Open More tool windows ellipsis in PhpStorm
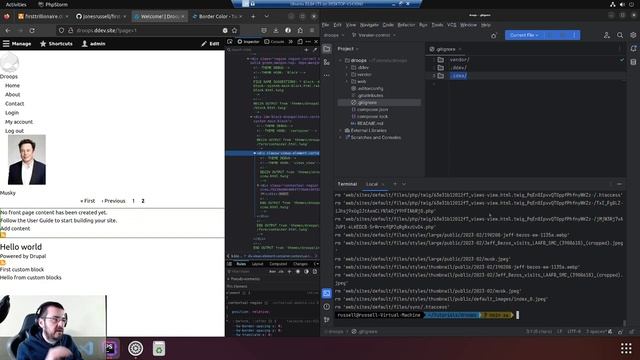Viewport: 640px width, 360px height. (x=327, y=75)
